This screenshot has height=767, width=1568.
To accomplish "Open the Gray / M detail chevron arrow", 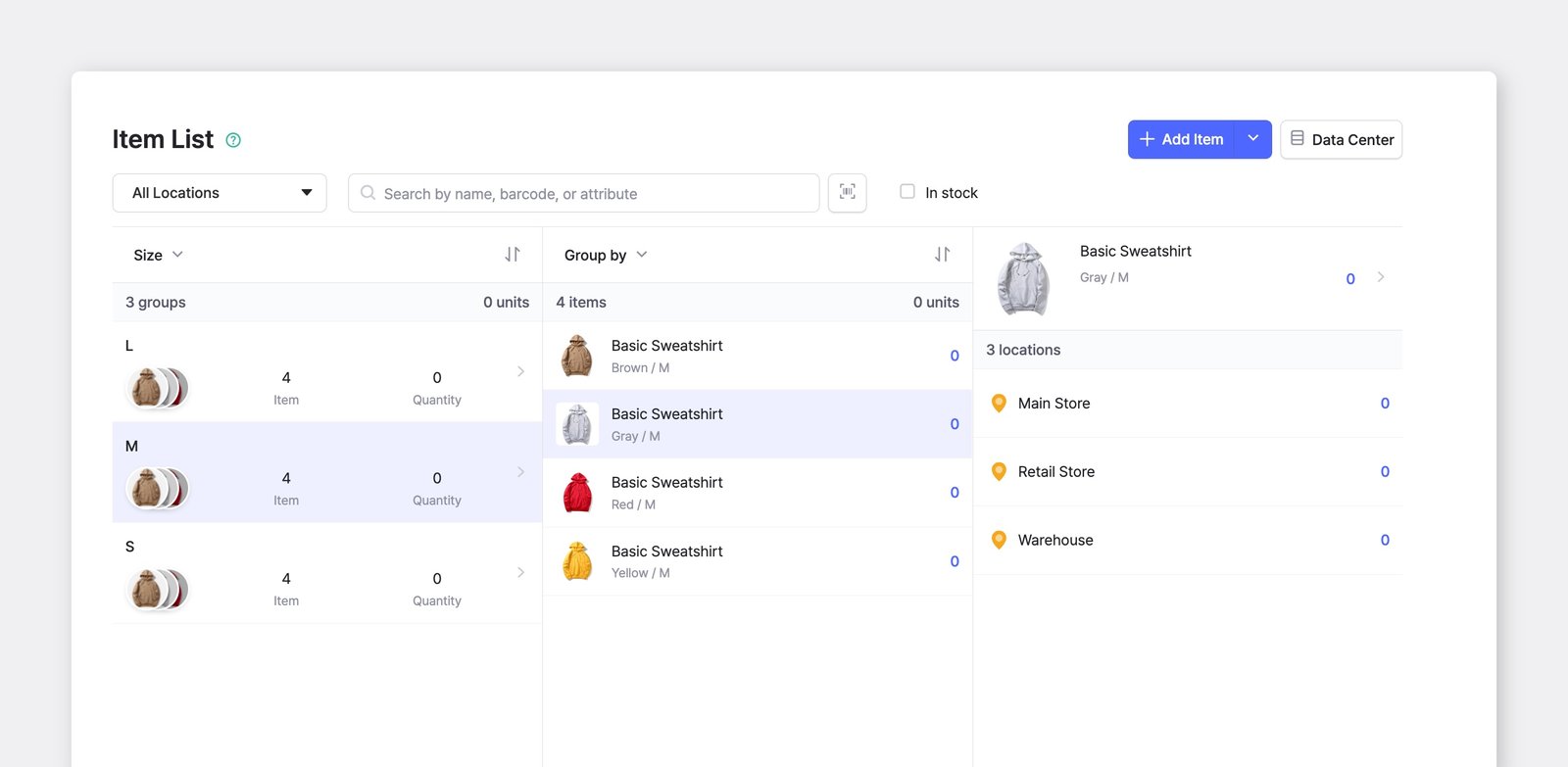I will coord(1381,277).
